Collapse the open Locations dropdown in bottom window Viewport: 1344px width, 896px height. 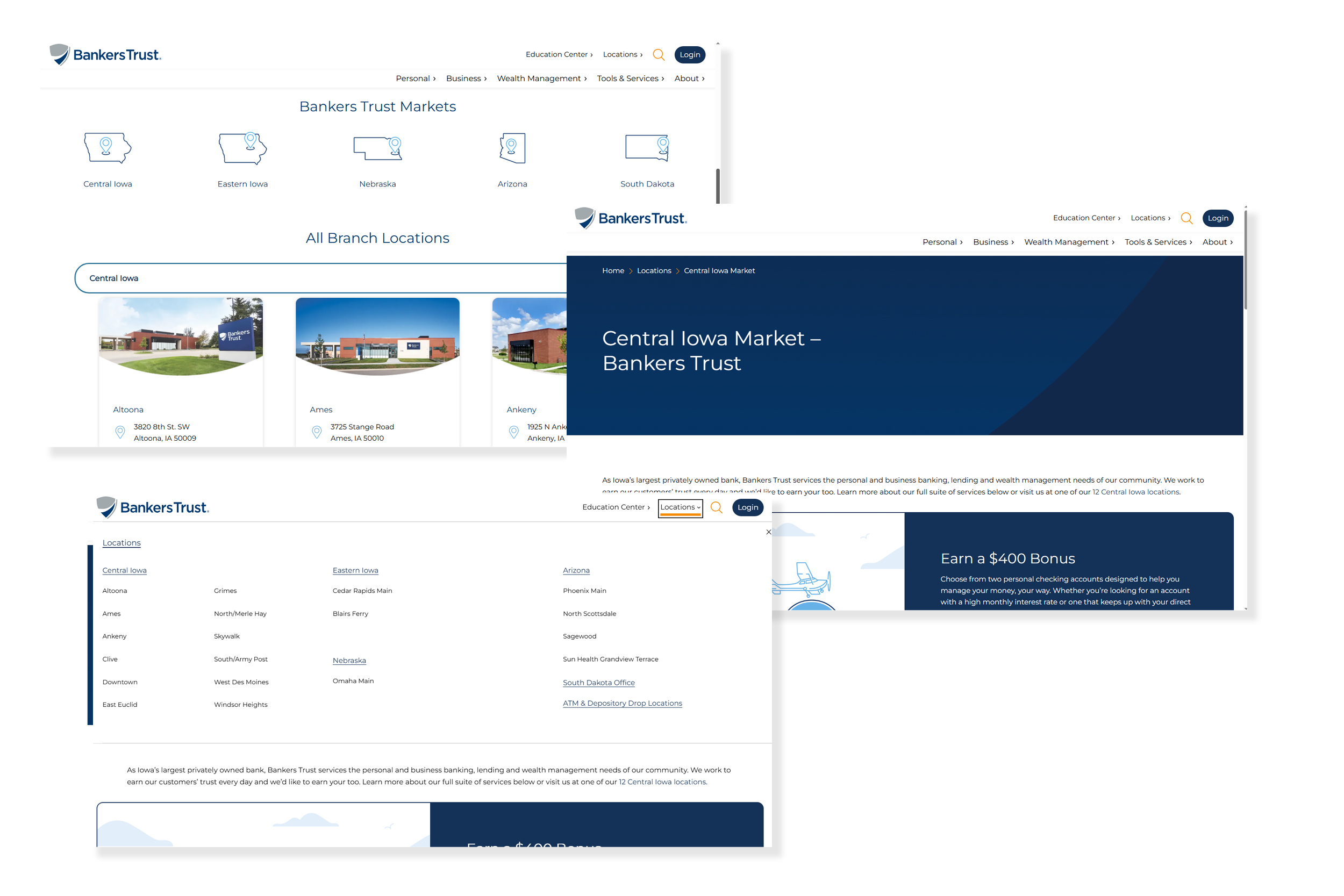pyautogui.click(x=680, y=507)
